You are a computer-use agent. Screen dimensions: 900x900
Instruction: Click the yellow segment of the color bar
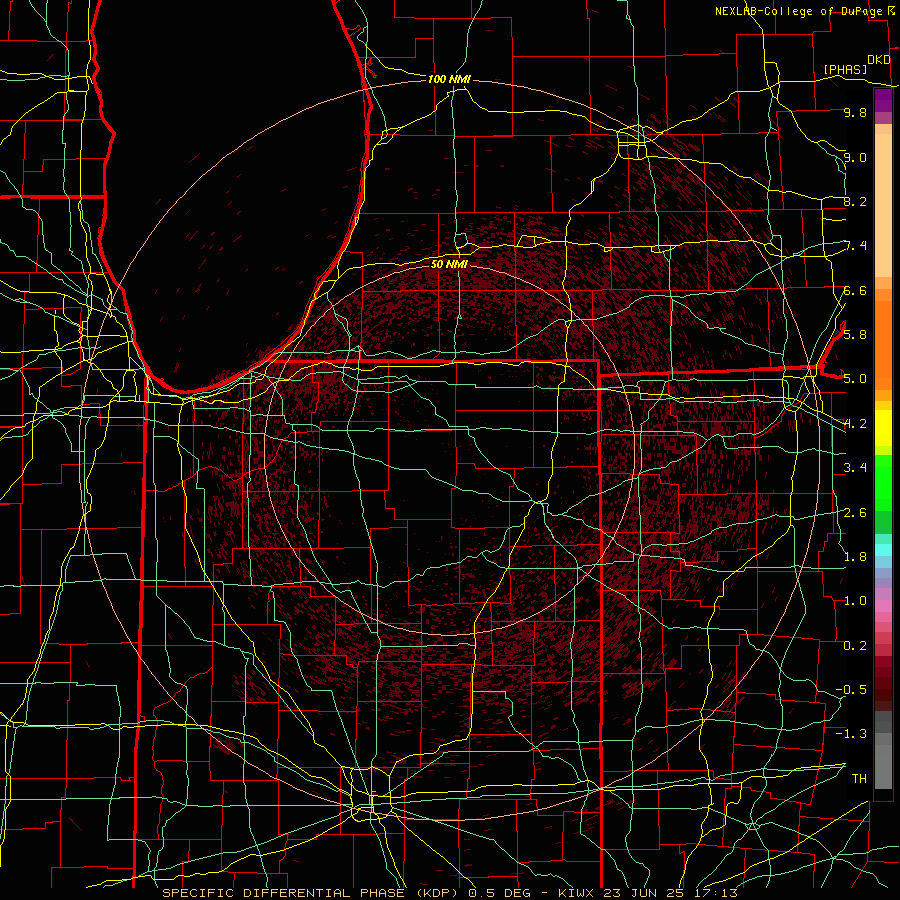[x=883, y=428]
